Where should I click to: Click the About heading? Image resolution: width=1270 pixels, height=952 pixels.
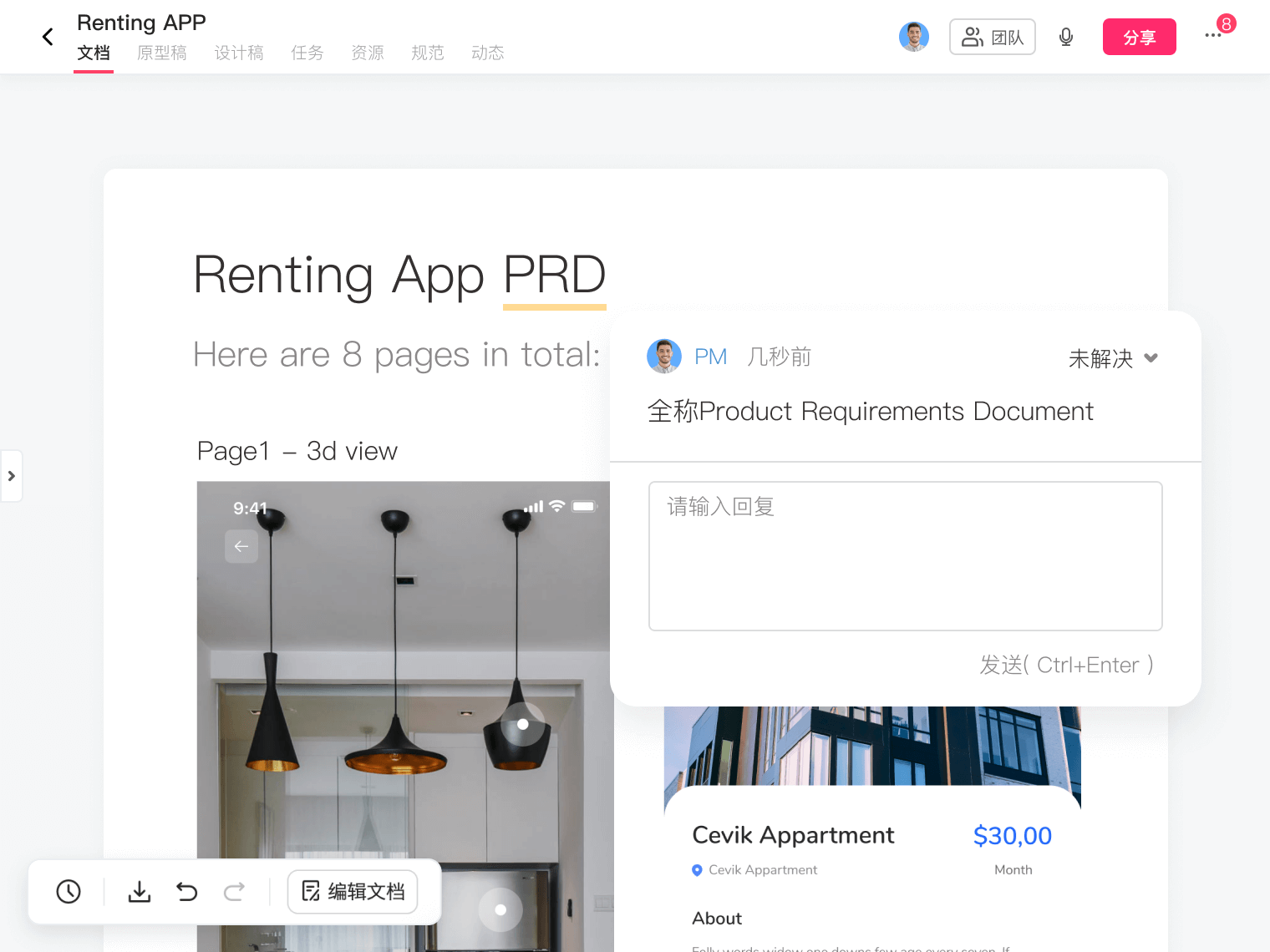717,919
